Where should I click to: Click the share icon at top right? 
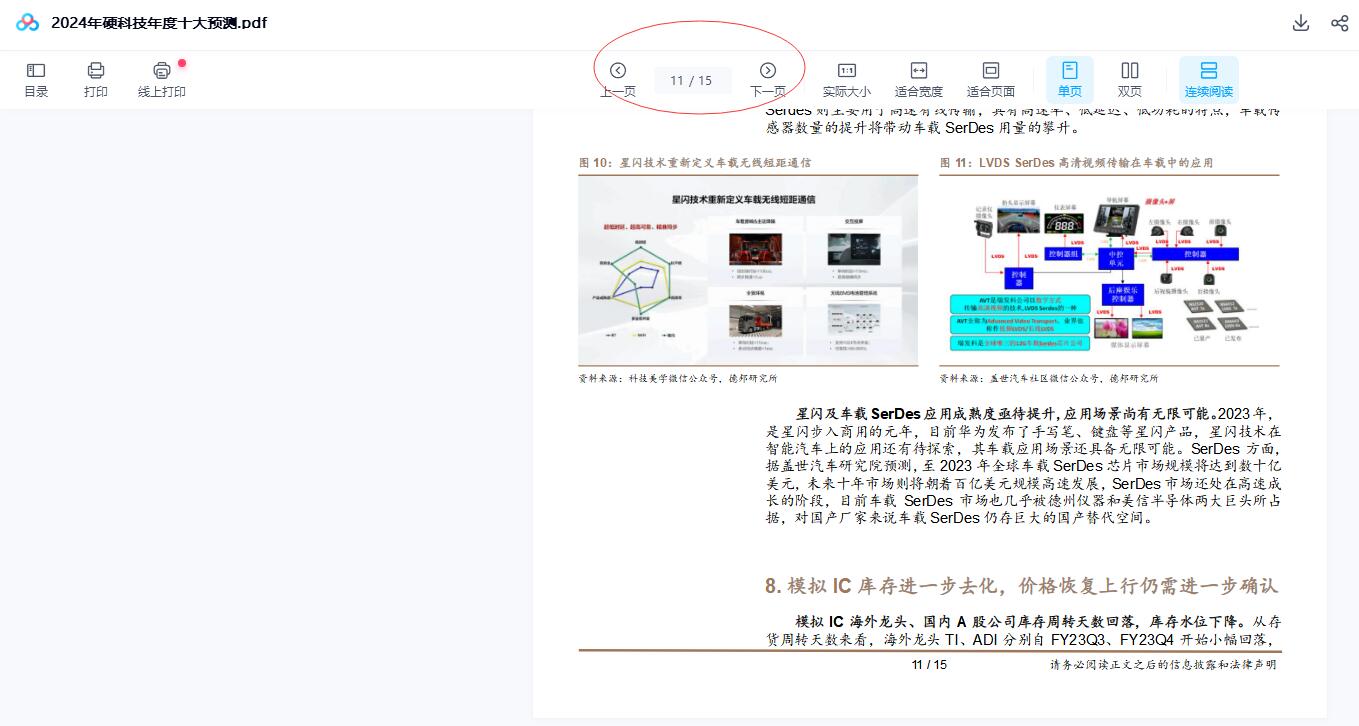coord(1340,23)
